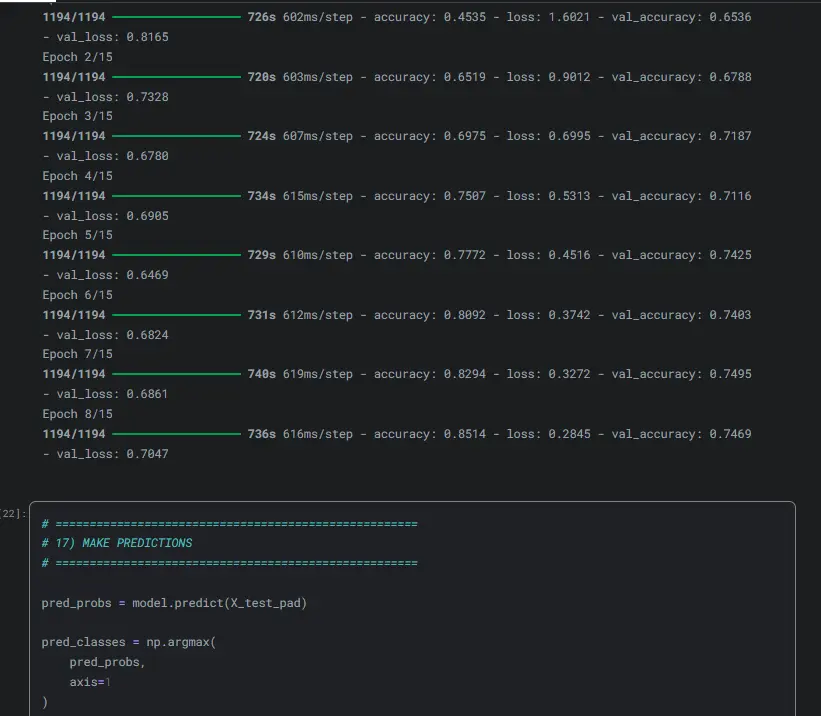Click 'val_accuracy: 0.7403' value
821x716 pixels.
681,315
